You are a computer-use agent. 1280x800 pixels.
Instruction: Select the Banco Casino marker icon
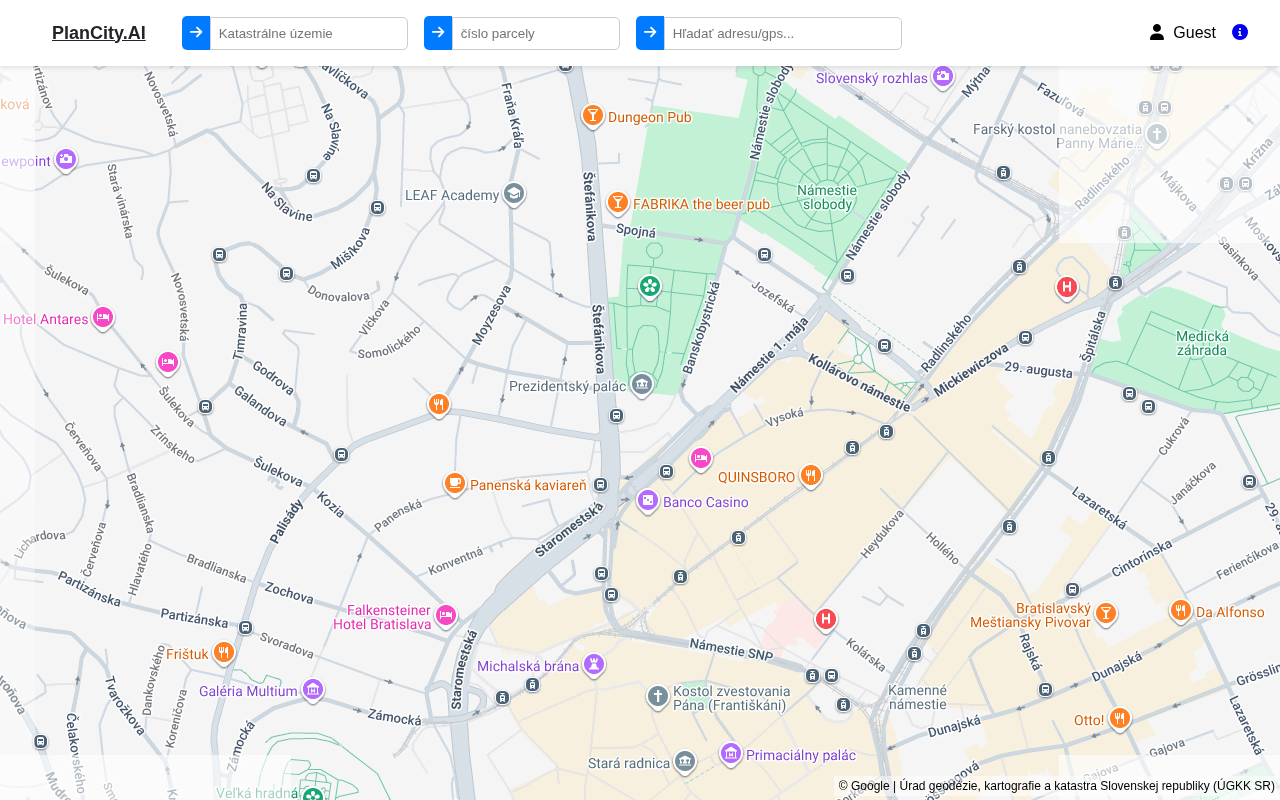click(x=648, y=500)
